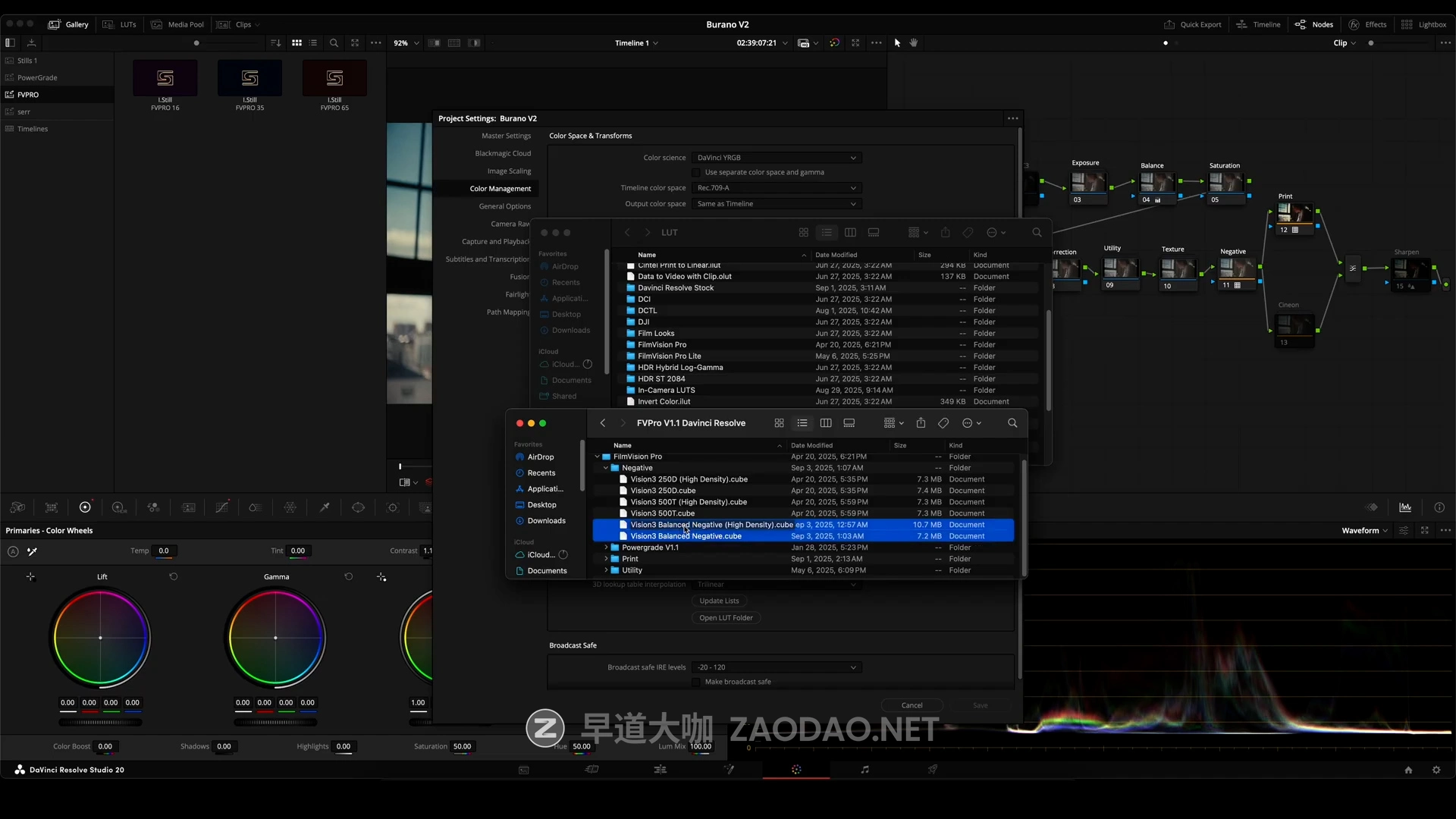Select the Tracker tool
Image resolution: width=1456 pixels, height=819 pixels.
click(x=394, y=507)
